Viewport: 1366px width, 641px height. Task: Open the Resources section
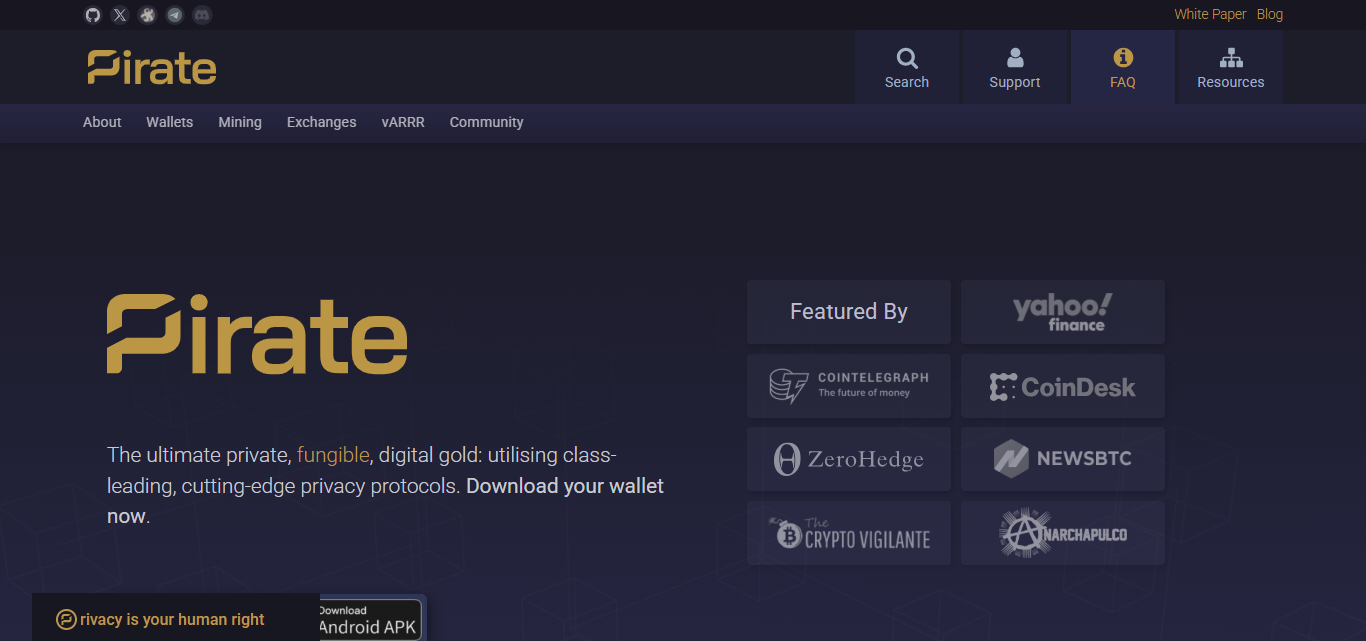[1231, 67]
